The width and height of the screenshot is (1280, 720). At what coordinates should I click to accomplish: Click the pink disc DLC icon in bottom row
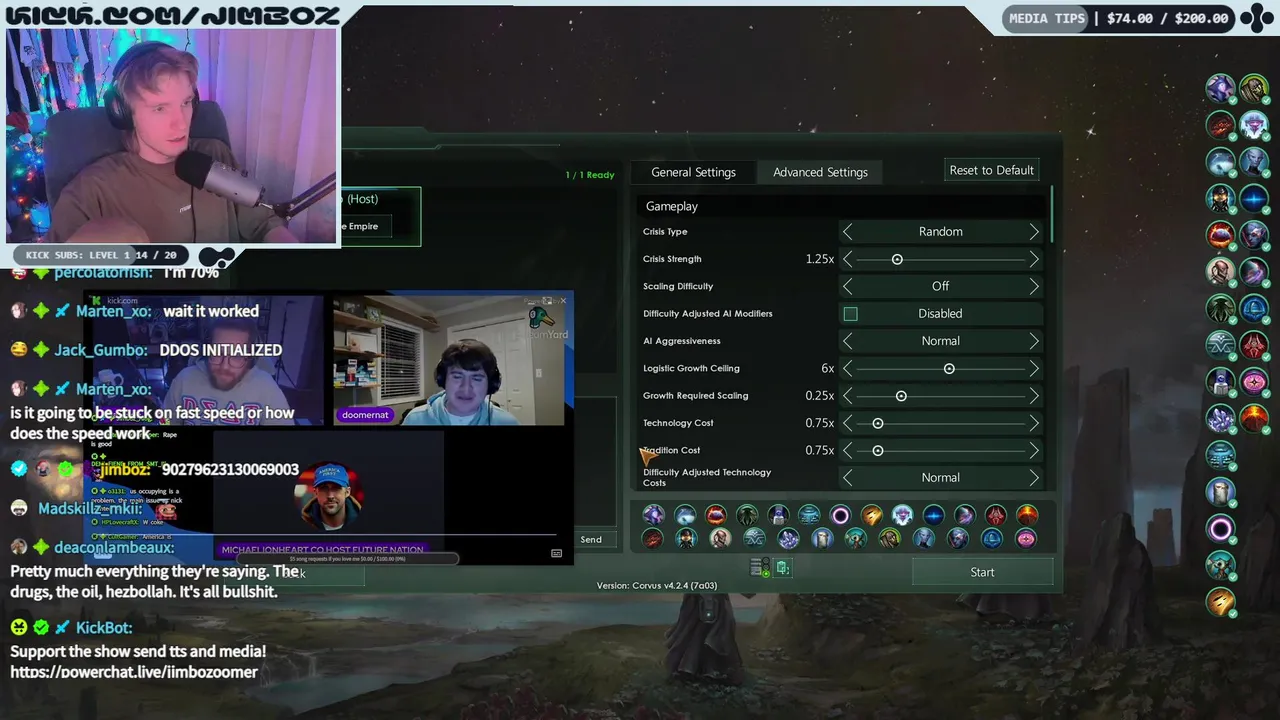point(1026,538)
